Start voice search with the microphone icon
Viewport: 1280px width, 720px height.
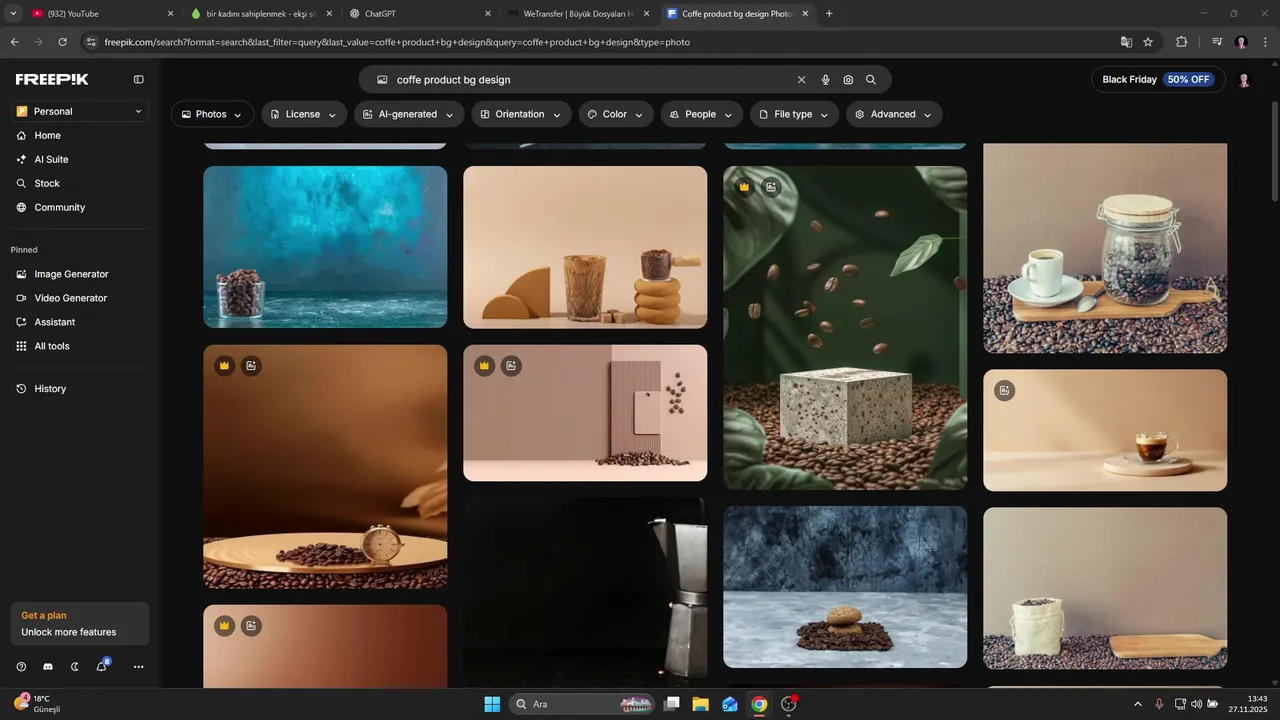point(825,80)
